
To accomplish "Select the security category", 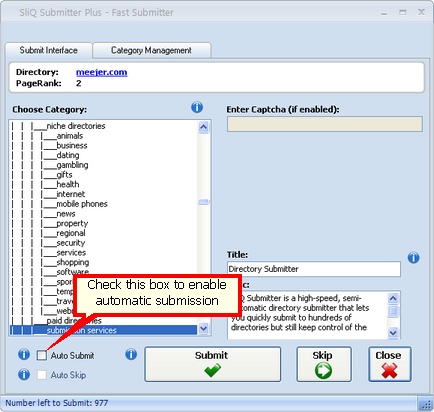I will 71,243.
